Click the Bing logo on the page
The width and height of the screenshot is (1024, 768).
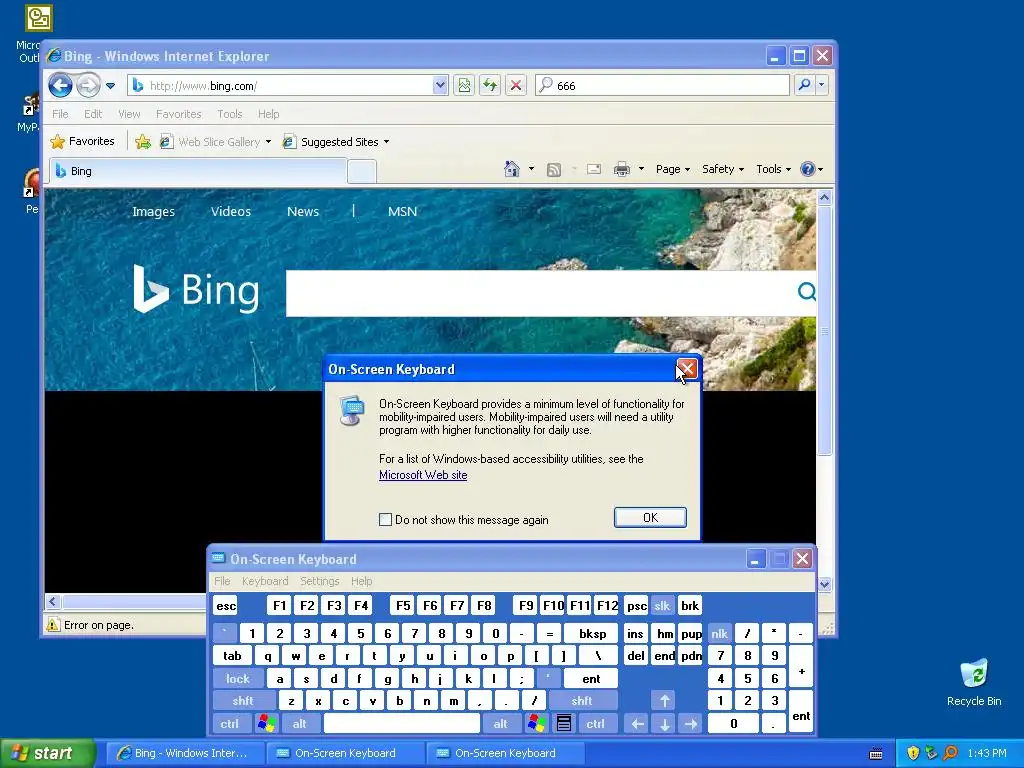coord(196,289)
